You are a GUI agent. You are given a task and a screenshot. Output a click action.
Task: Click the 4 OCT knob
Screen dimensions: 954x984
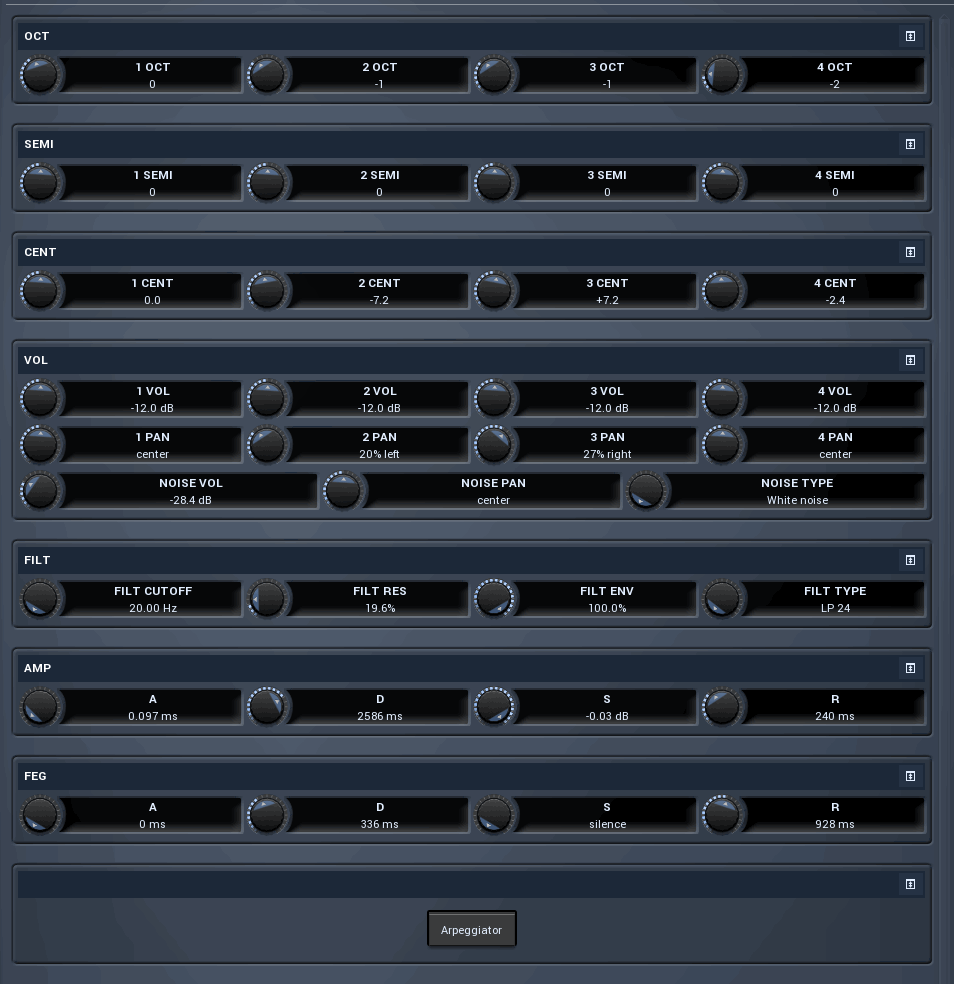[x=722, y=75]
